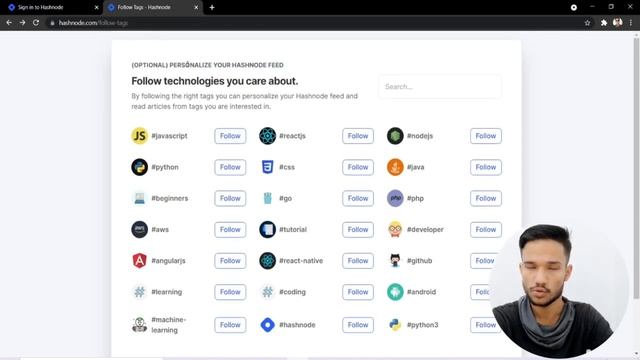Click the hashnode blue diamond icon
The width and height of the screenshot is (640, 360).
(x=267, y=325)
